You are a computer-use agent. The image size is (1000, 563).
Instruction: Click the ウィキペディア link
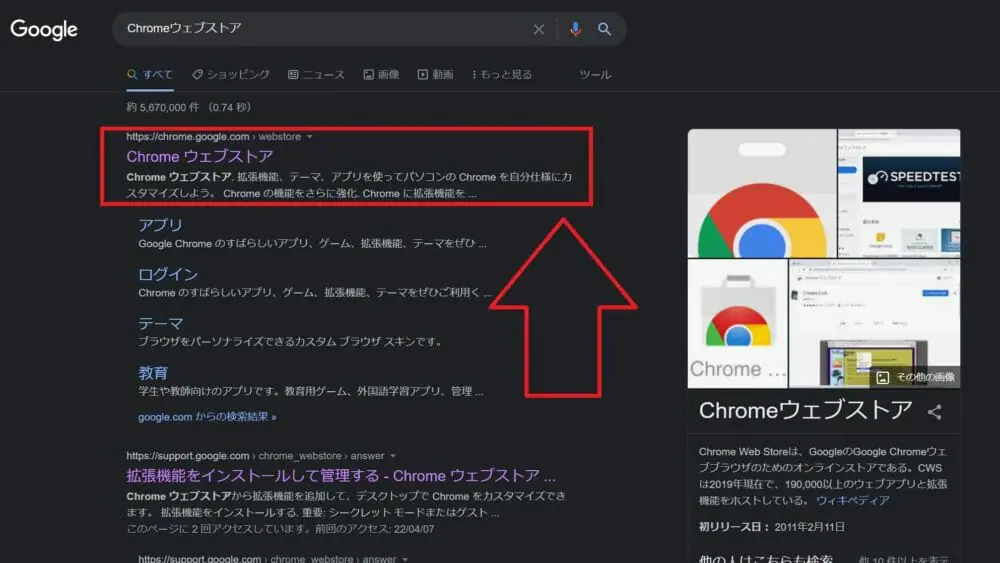[852, 500]
